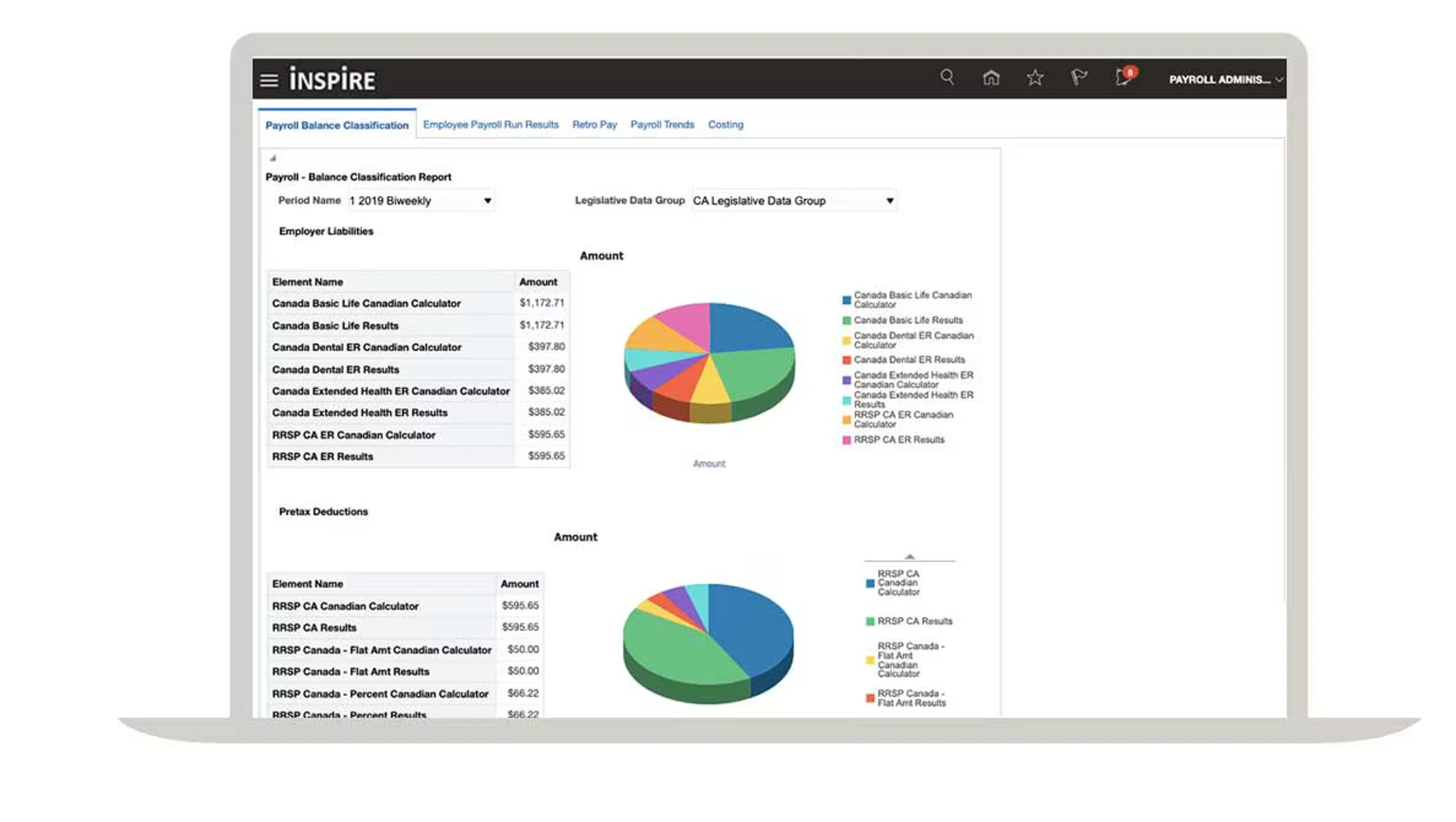Click the Inspire logo
Viewport: 1456px width, 822px height.
(332, 80)
